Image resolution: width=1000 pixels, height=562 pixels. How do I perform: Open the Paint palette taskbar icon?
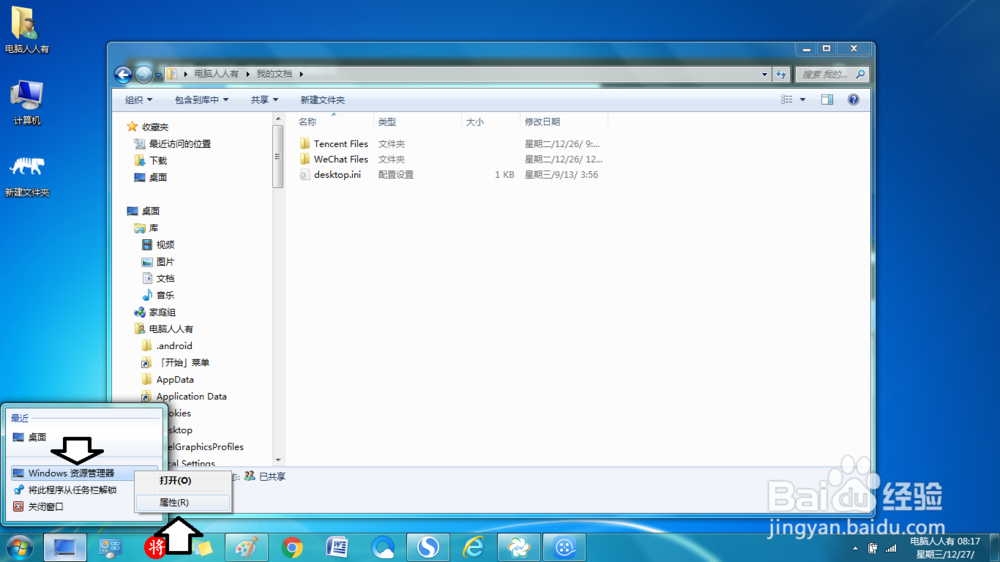(247, 547)
